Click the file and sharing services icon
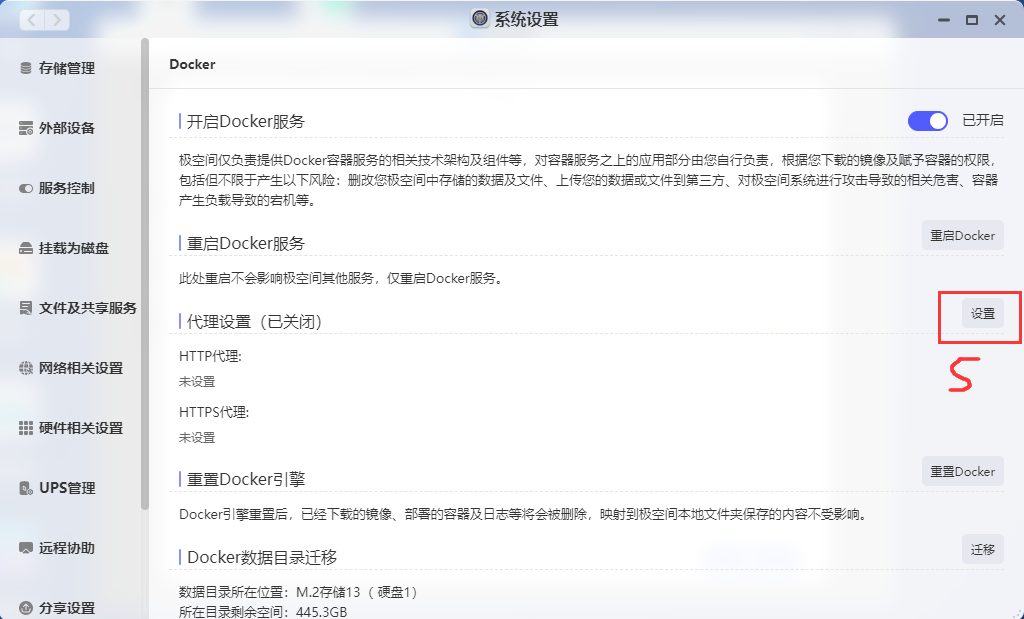Screen dimensions: 1024x619 [26, 308]
